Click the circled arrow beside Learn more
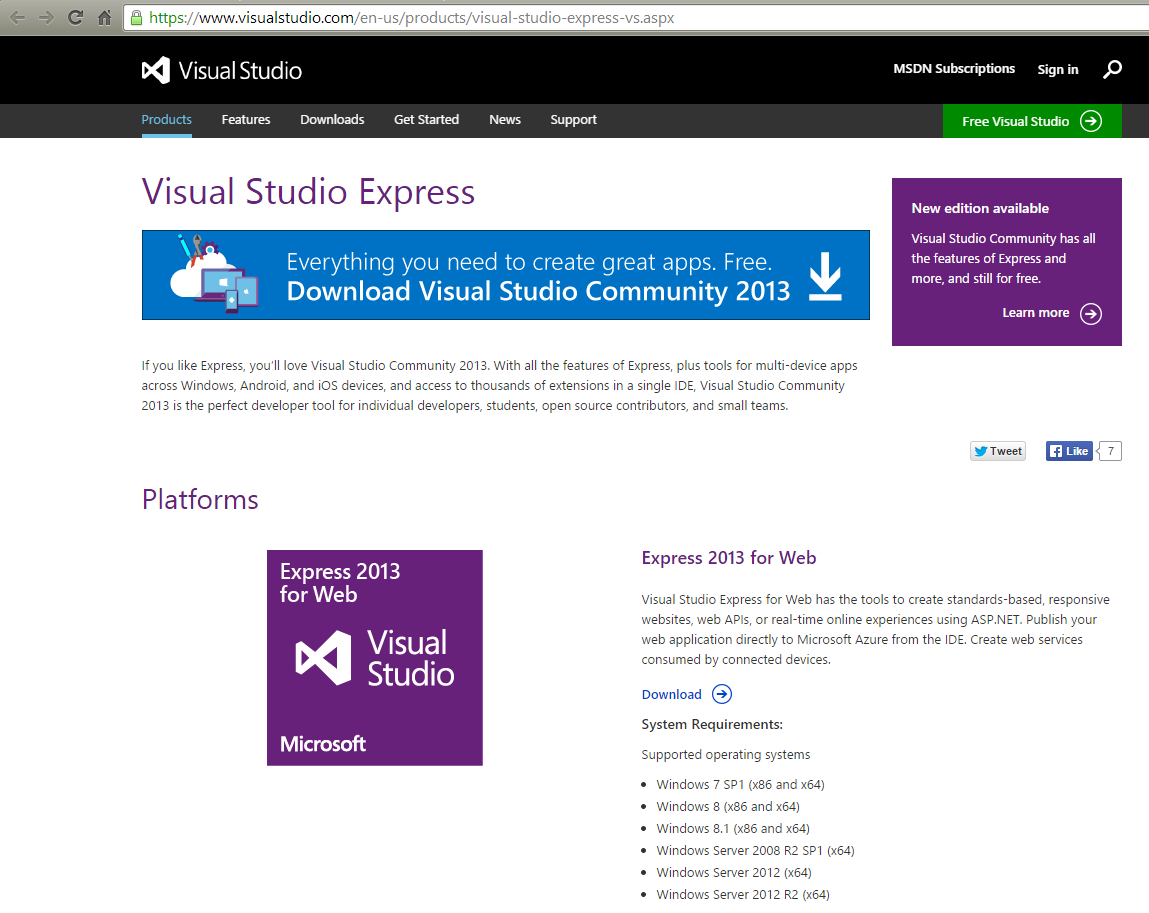Screen dimensions: 1149x913 (1091, 314)
